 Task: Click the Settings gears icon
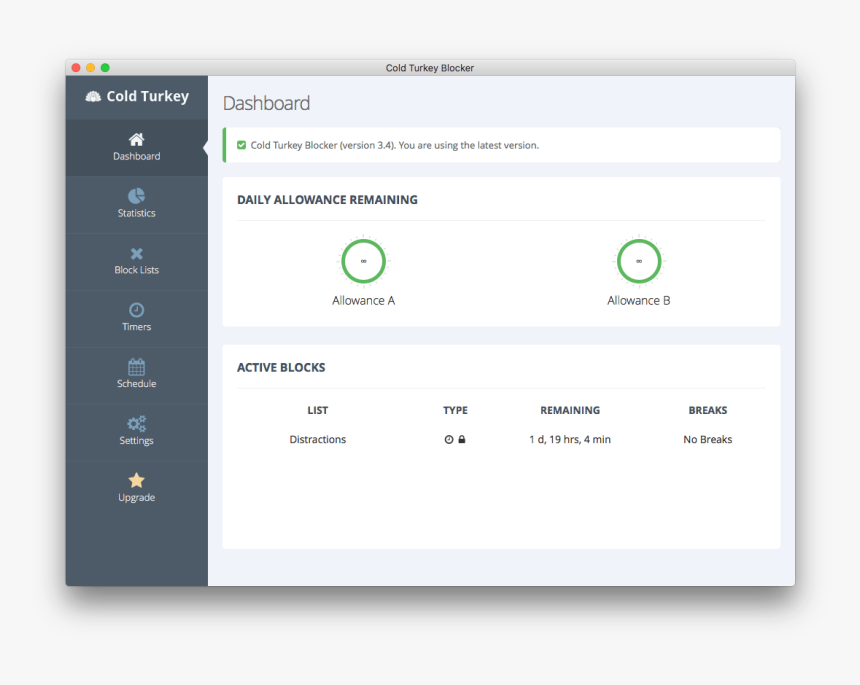tap(136, 425)
